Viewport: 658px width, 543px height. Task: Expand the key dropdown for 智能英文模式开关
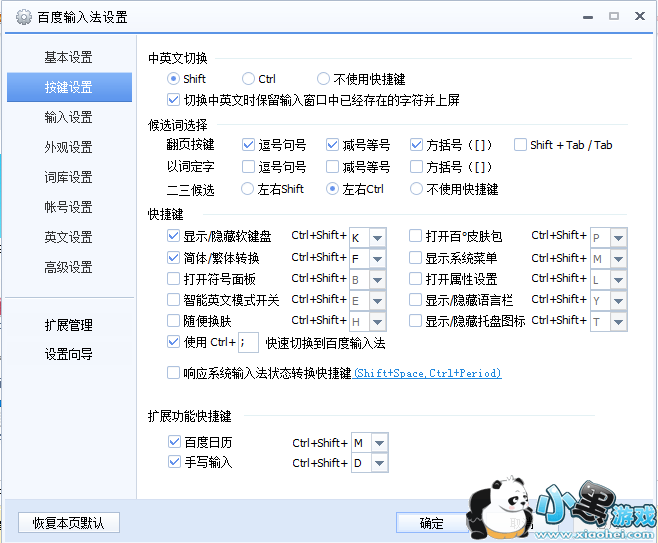tap(377, 301)
